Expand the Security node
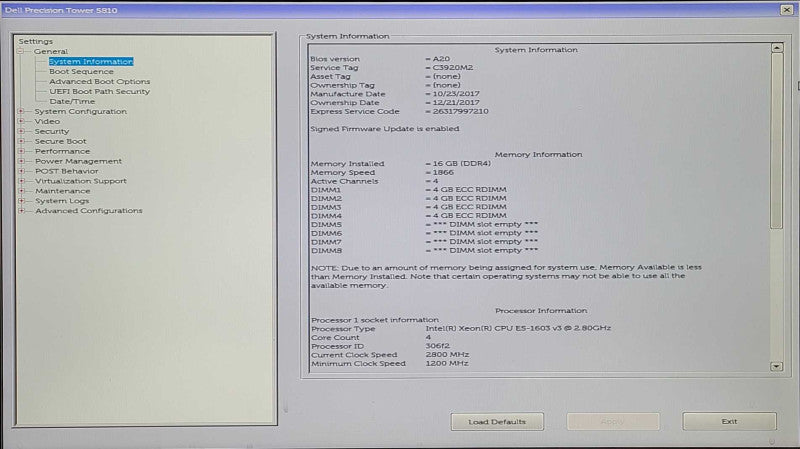The image size is (800, 449). pyautogui.click(x=21, y=131)
